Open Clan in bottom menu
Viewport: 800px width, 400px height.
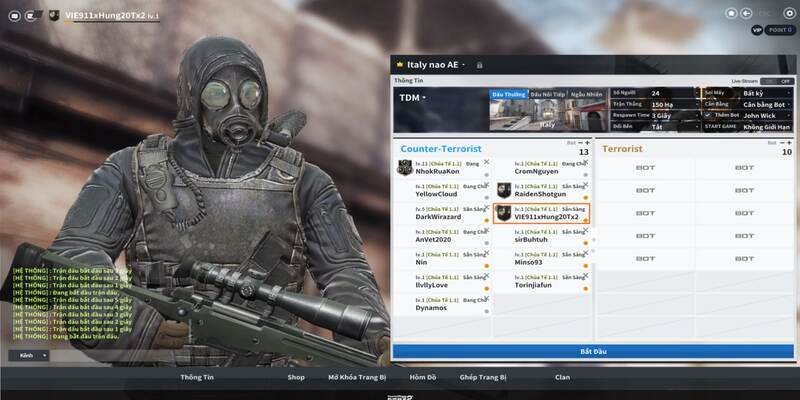[563, 378]
